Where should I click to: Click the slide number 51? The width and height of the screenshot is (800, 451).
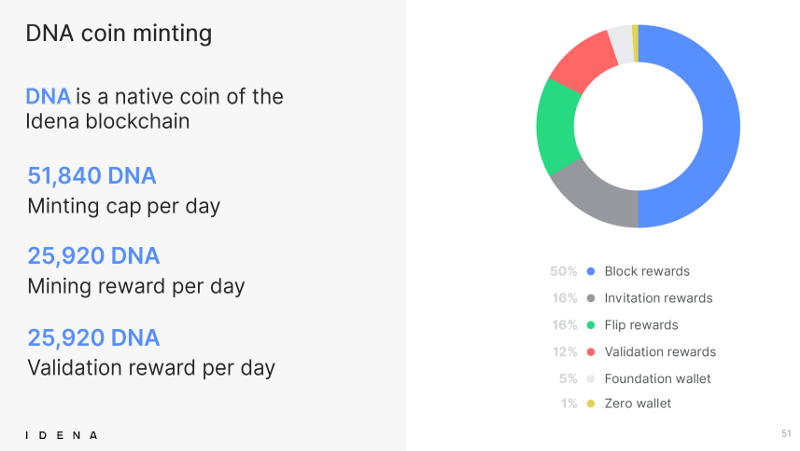[x=786, y=433]
